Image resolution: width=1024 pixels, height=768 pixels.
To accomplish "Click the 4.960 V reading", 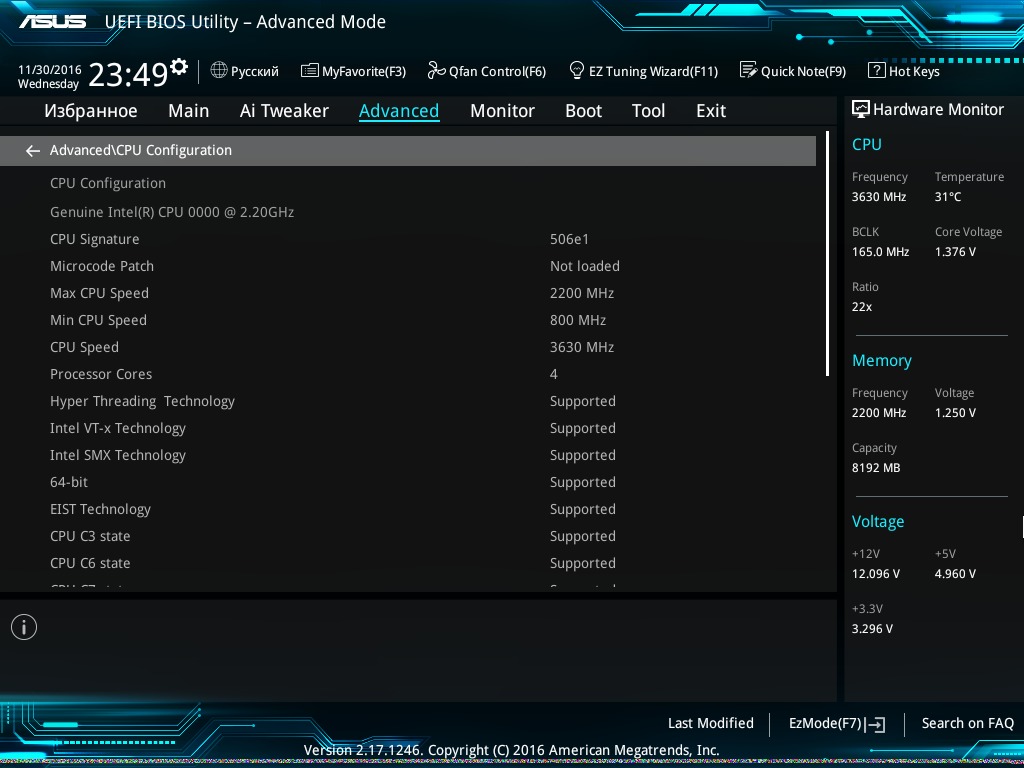I will tap(955, 574).
